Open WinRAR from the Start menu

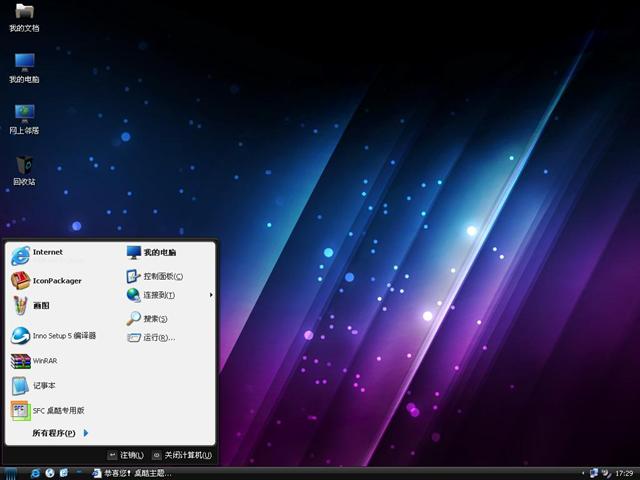click(44, 361)
